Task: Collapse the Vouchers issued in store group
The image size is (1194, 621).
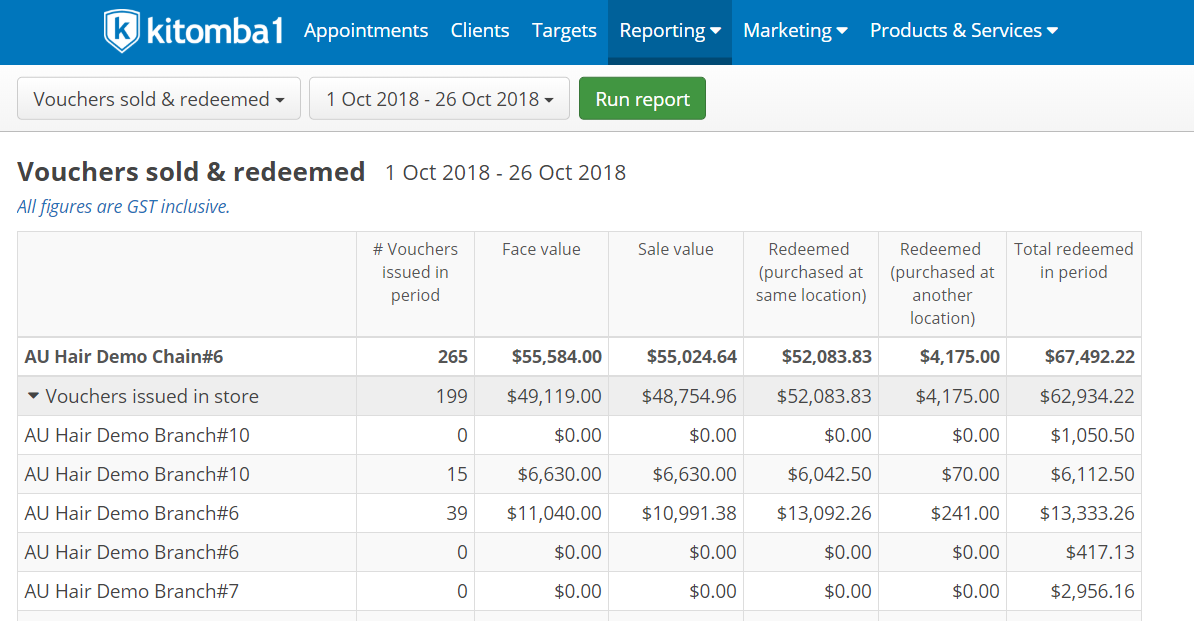Action: tap(33, 396)
